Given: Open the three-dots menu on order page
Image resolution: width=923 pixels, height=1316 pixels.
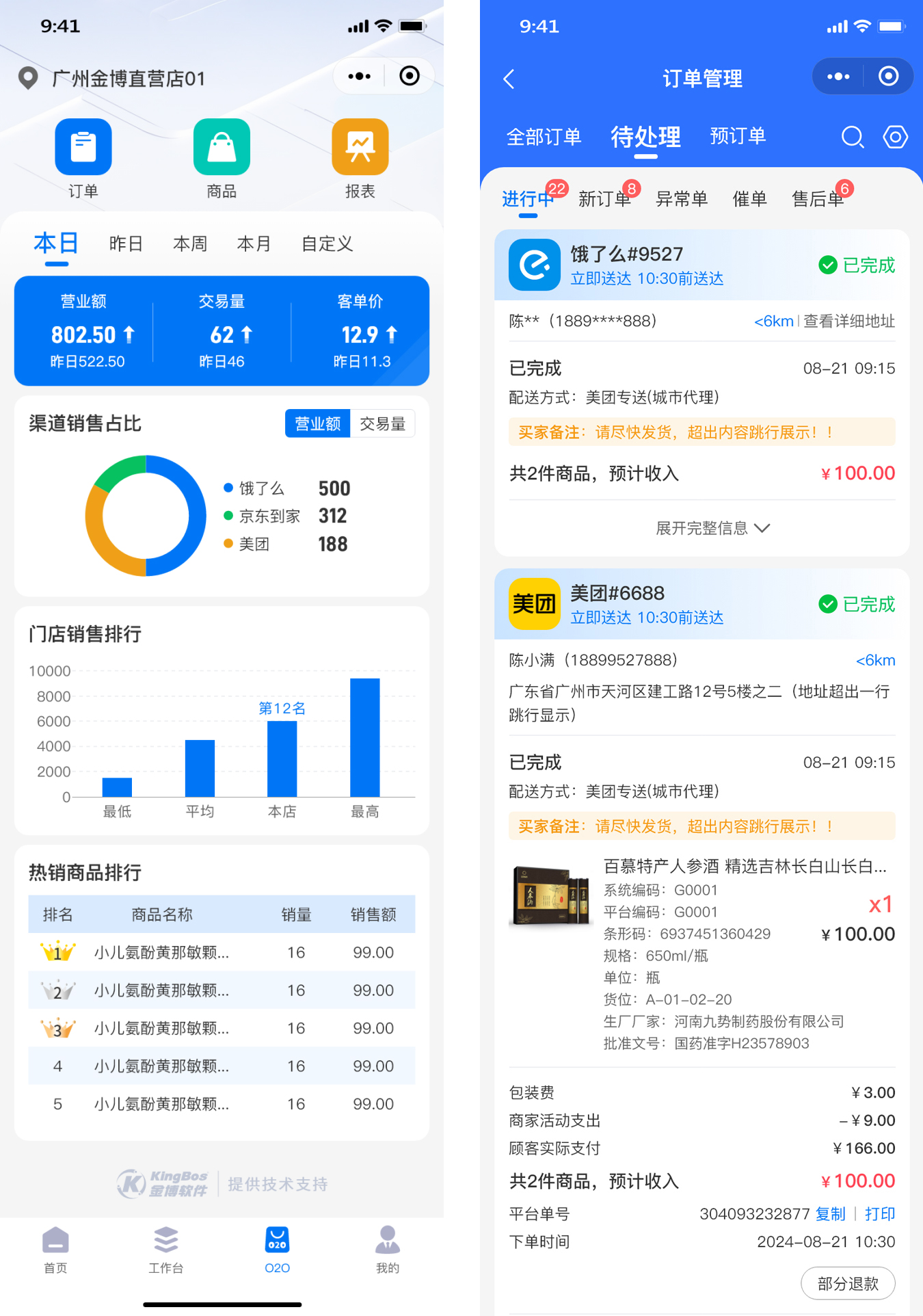Looking at the screenshot, I should click(x=838, y=77).
